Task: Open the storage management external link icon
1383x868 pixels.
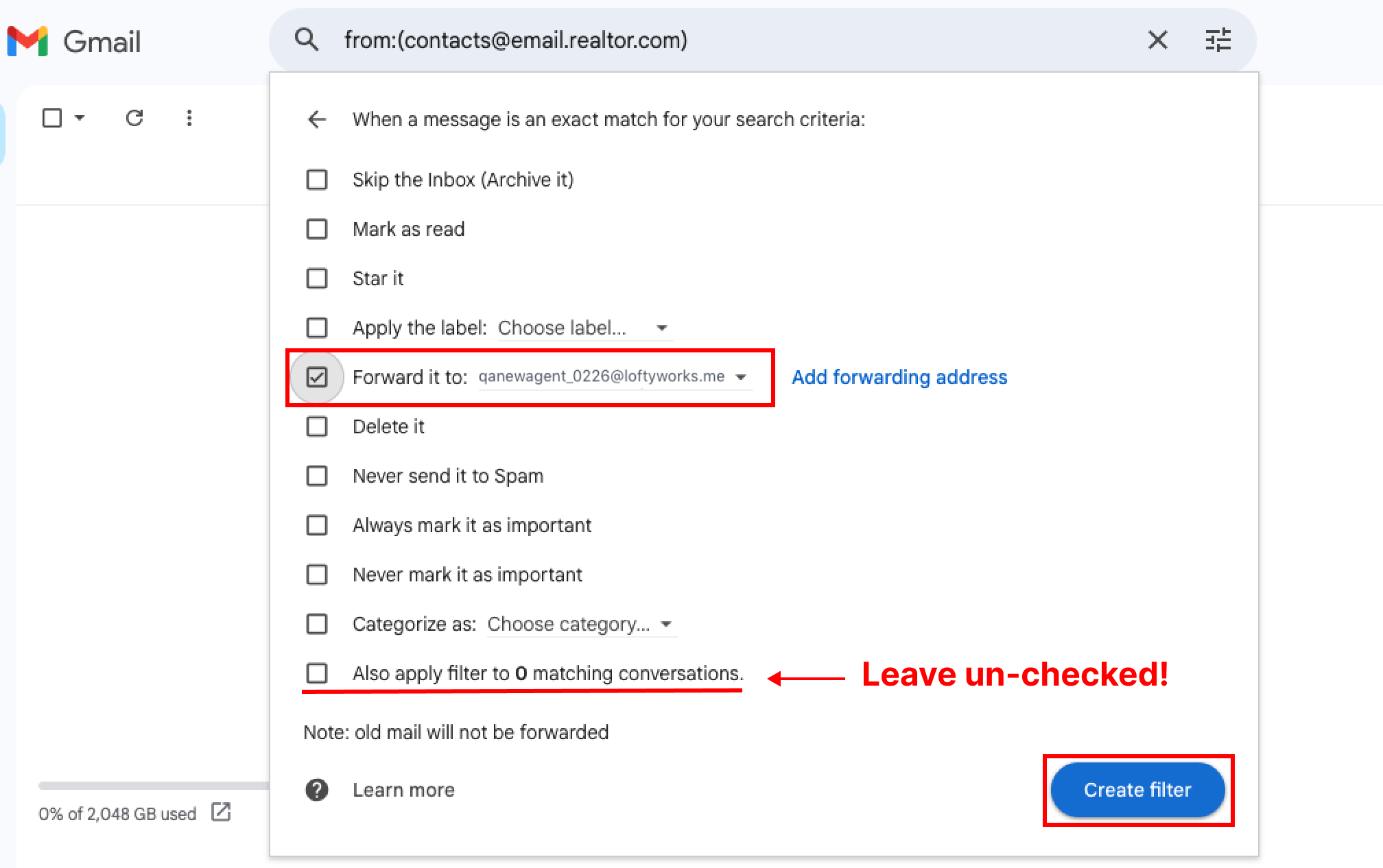Action: click(221, 812)
